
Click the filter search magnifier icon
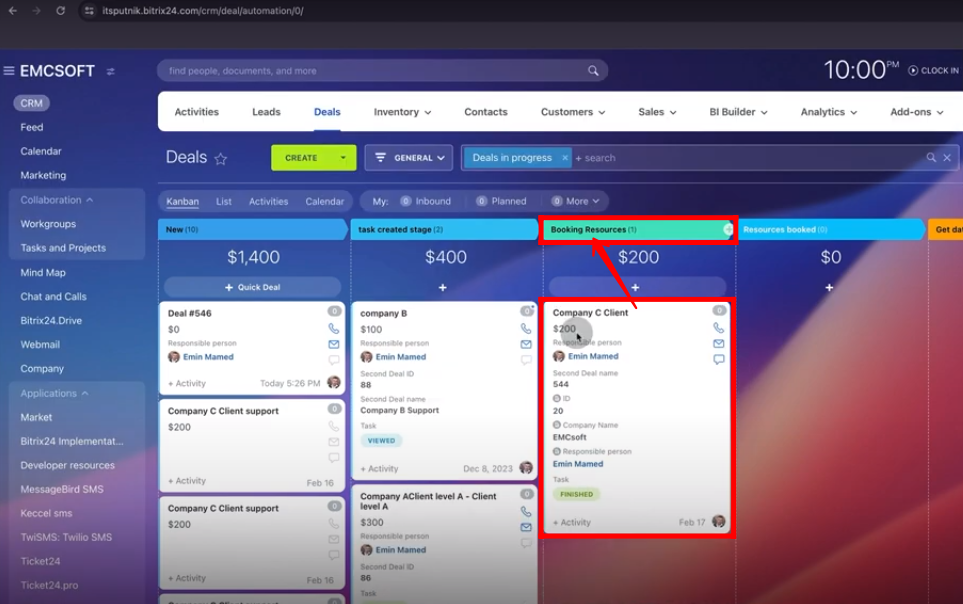tap(931, 158)
